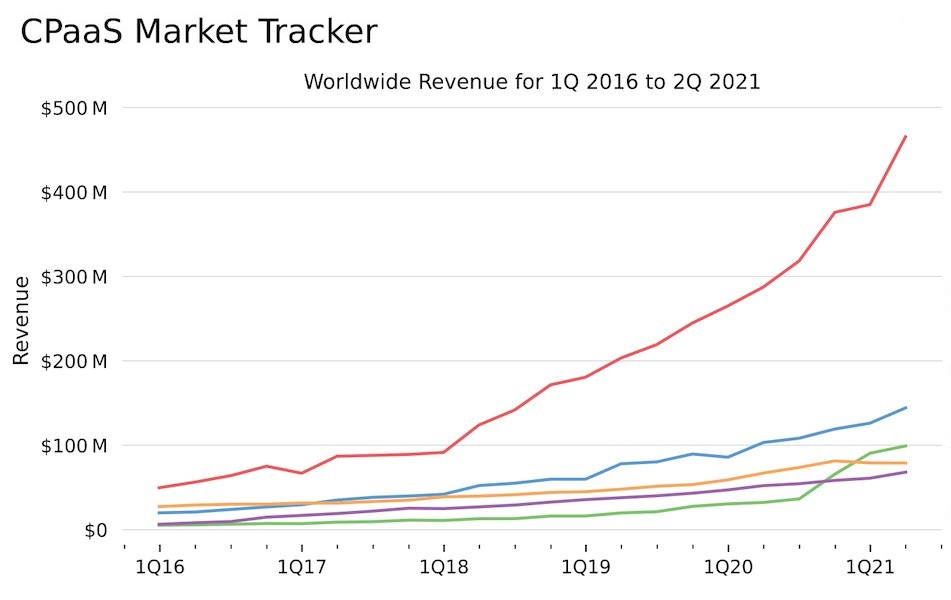Click the Revenue y-axis label
The height and width of the screenshot is (600, 951).
tap(20, 319)
